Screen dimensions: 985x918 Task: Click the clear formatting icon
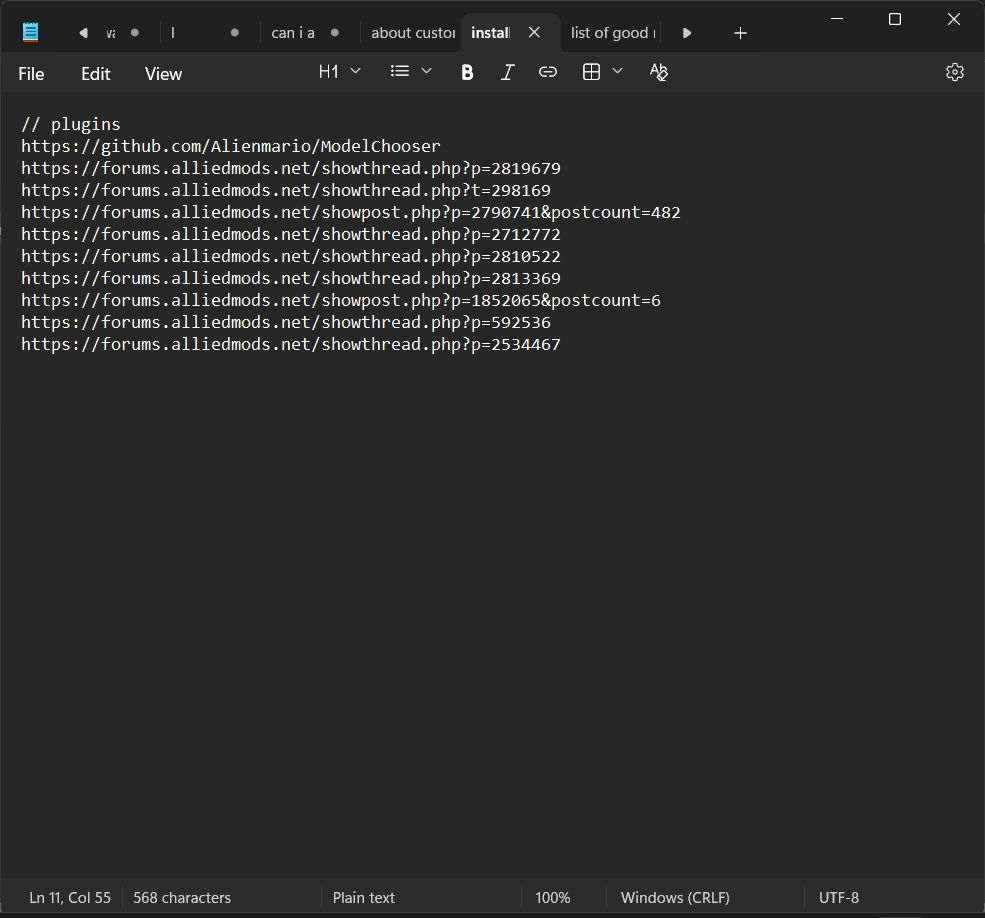(658, 72)
